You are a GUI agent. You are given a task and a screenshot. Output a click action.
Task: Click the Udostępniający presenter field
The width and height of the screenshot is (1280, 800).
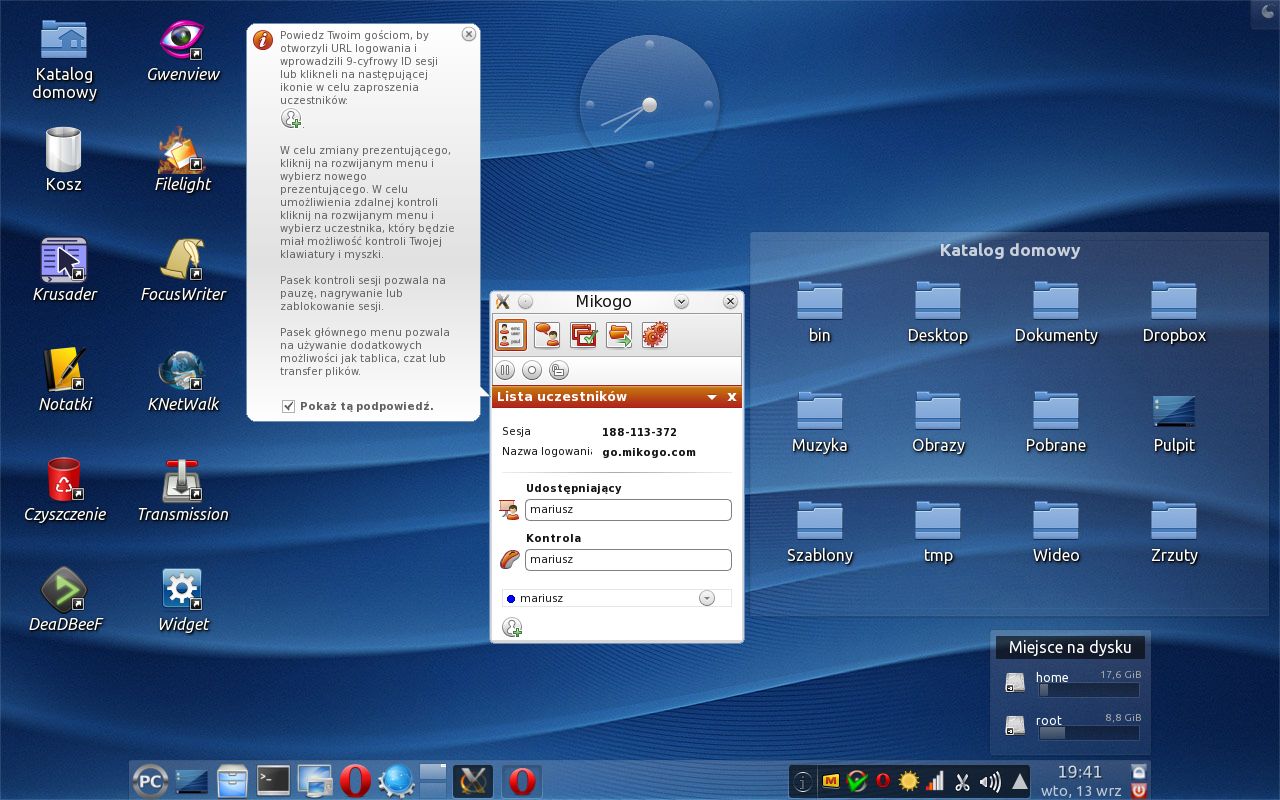(628, 510)
